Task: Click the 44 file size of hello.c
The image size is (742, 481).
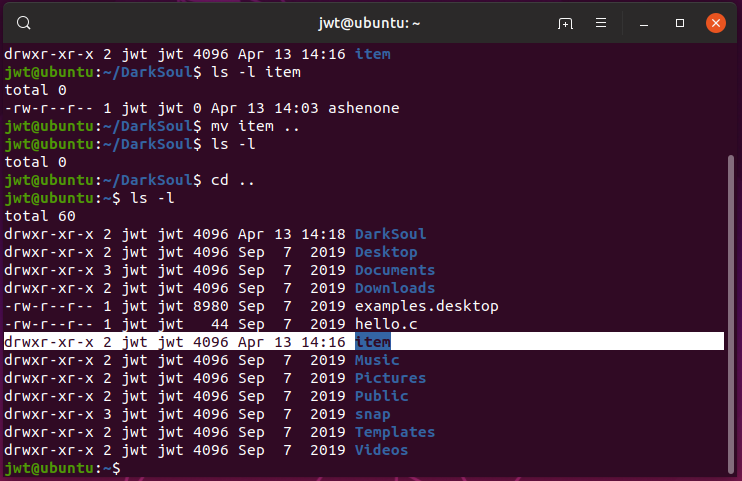Action: (220, 324)
